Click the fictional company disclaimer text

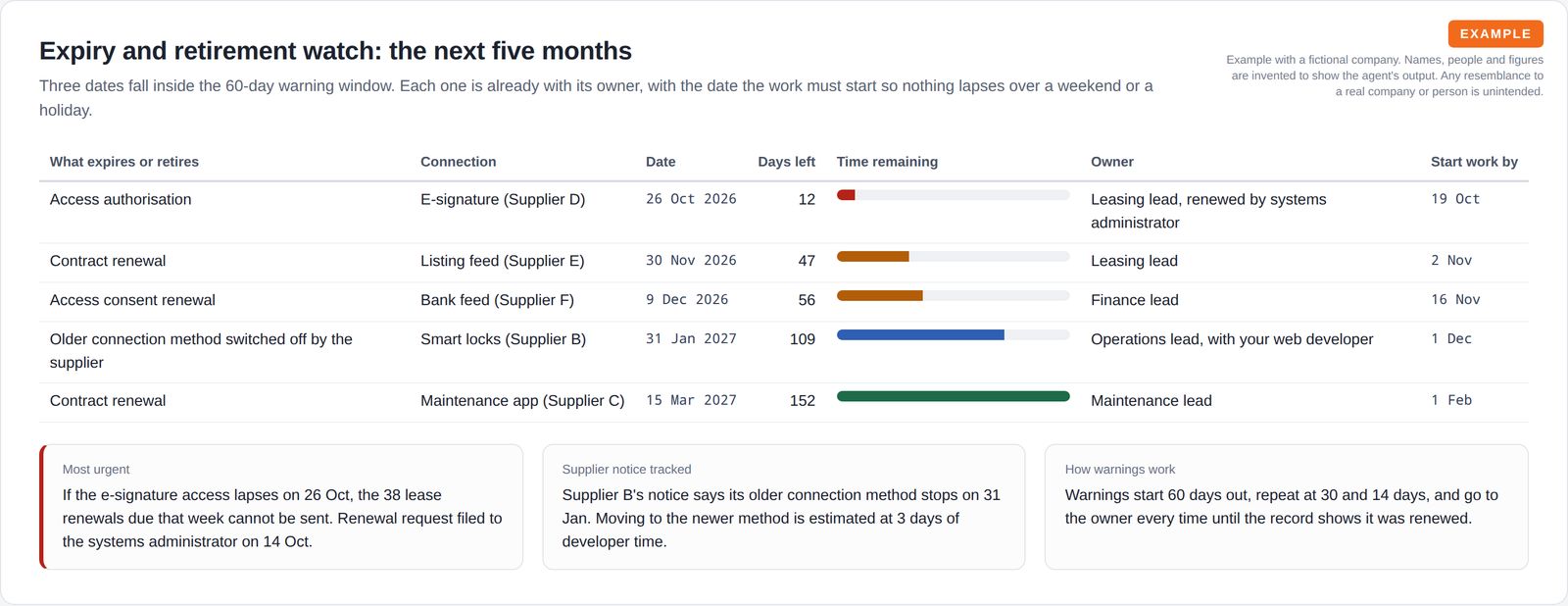pos(1385,76)
